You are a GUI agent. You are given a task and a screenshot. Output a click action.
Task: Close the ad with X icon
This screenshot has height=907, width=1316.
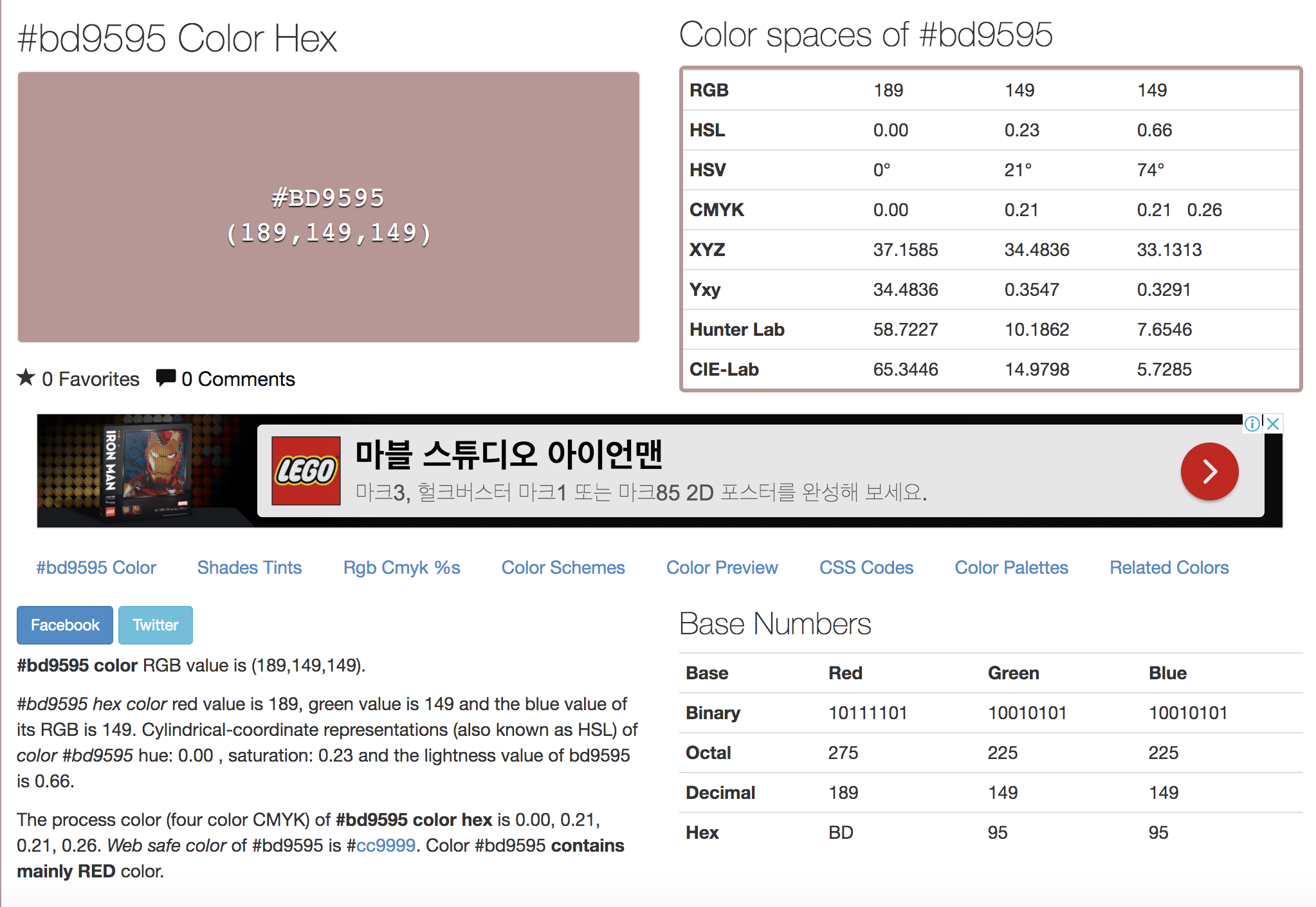coord(1273,423)
